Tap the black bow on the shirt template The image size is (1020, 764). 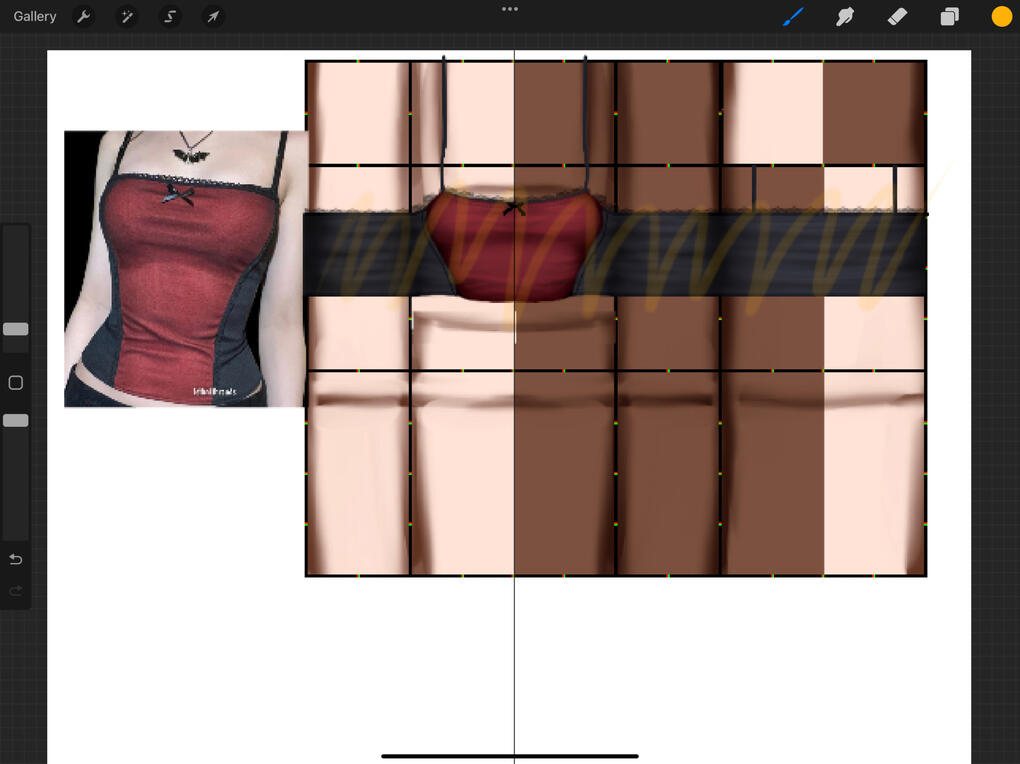coord(514,207)
